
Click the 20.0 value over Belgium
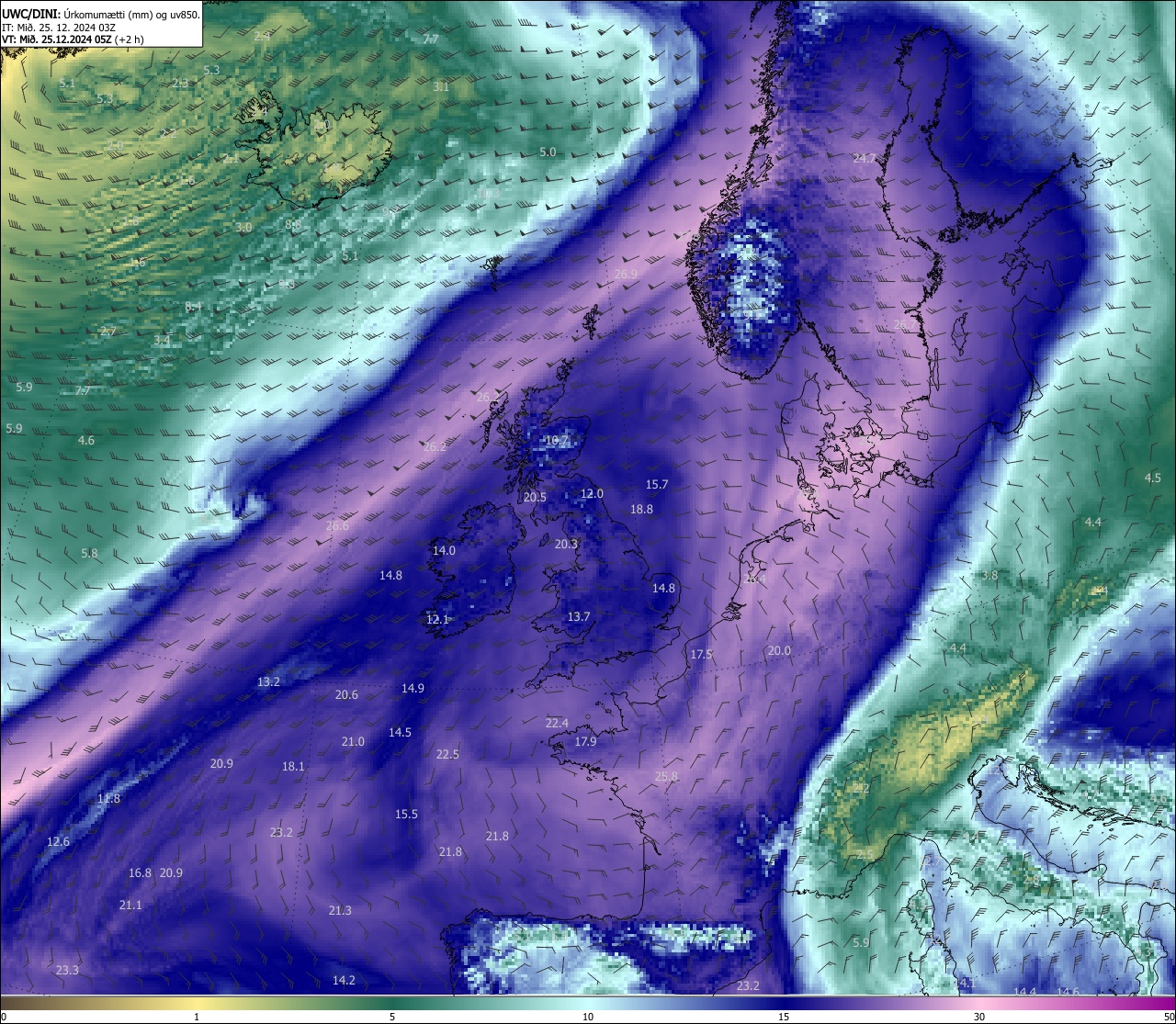(779, 650)
